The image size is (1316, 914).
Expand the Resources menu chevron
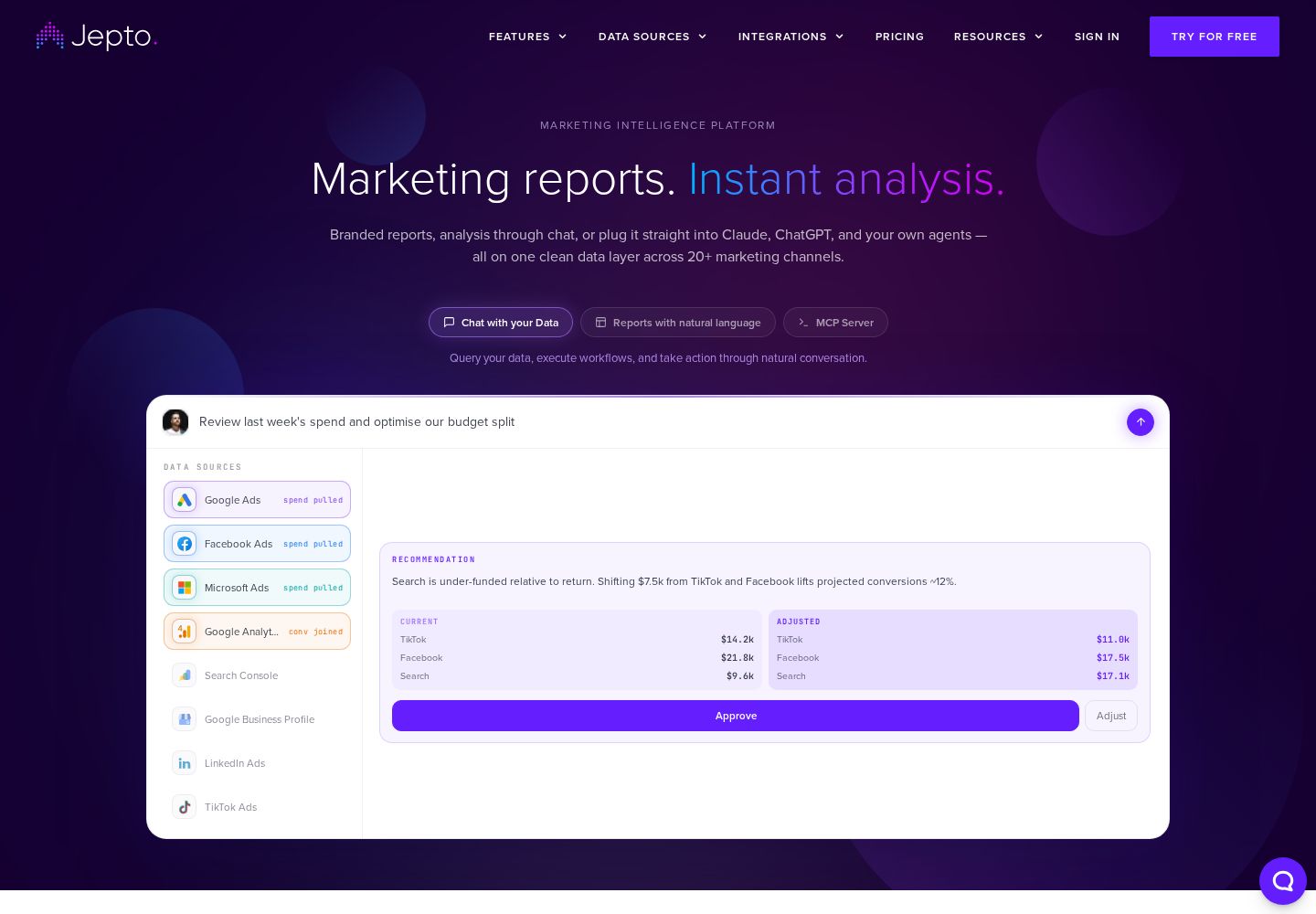click(1039, 37)
